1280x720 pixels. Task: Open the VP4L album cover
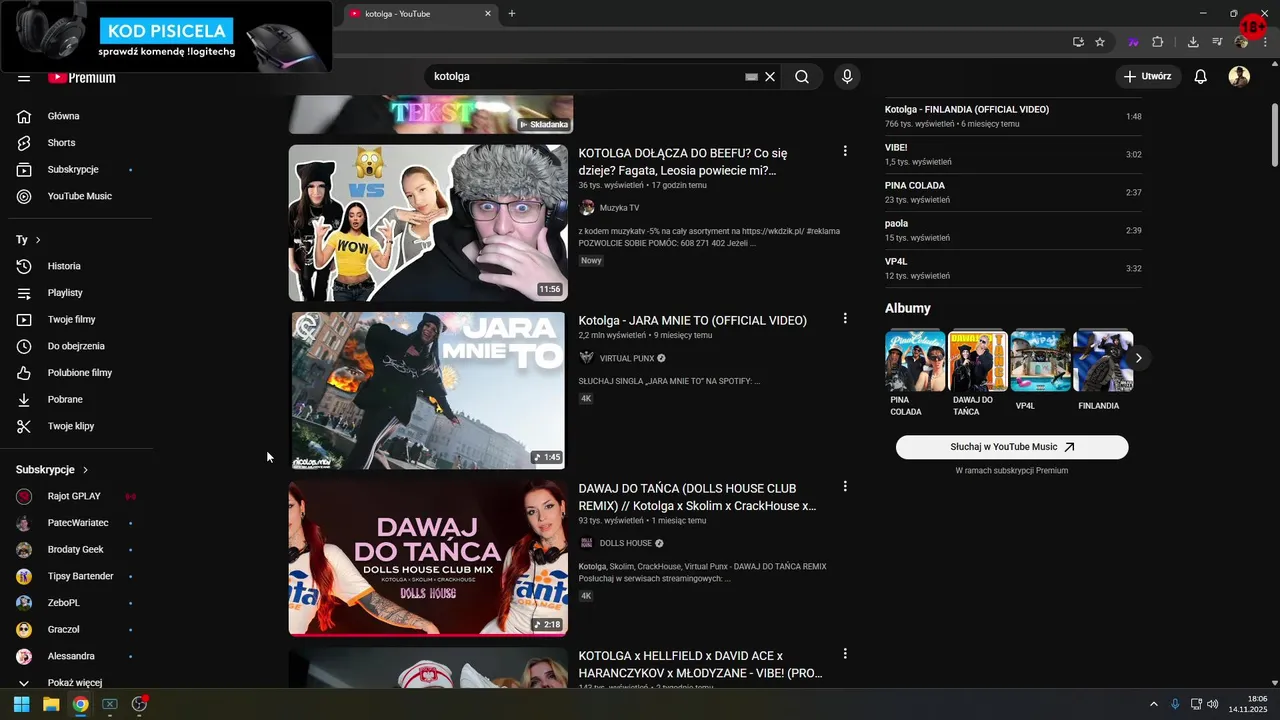pos(1041,361)
